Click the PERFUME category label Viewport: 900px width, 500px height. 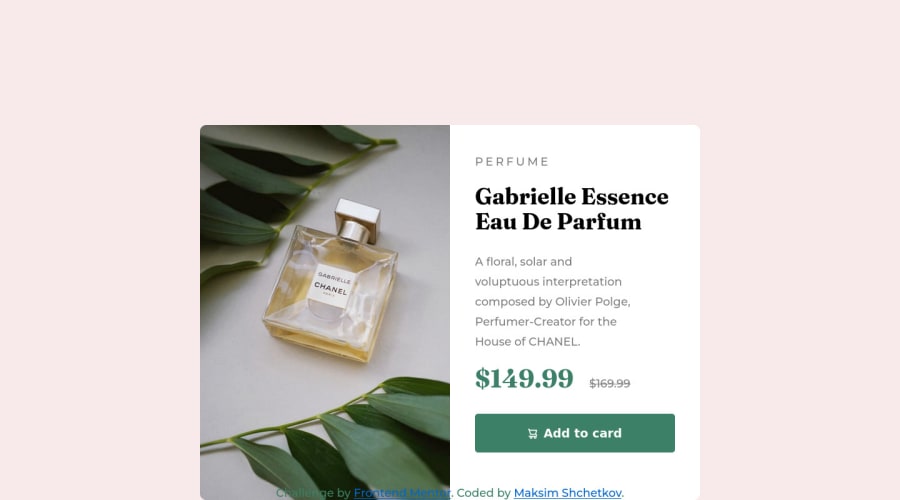(x=512, y=161)
